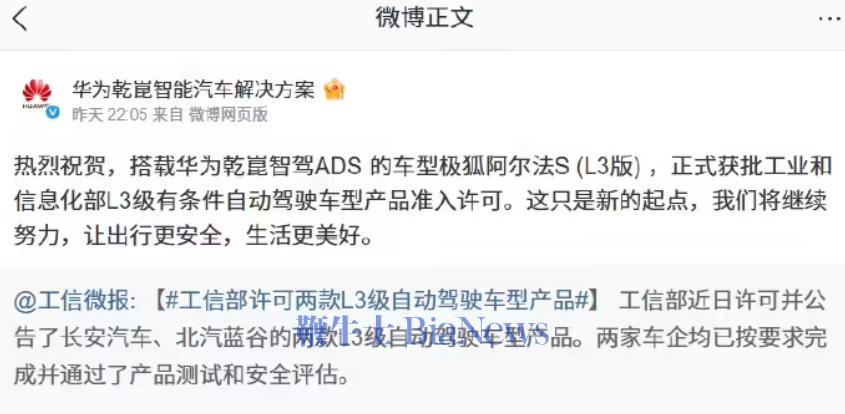Image resolution: width=845 pixels, height=414 pixels.
Task: Tap the 来自 source label
Action: pos(168,114)
